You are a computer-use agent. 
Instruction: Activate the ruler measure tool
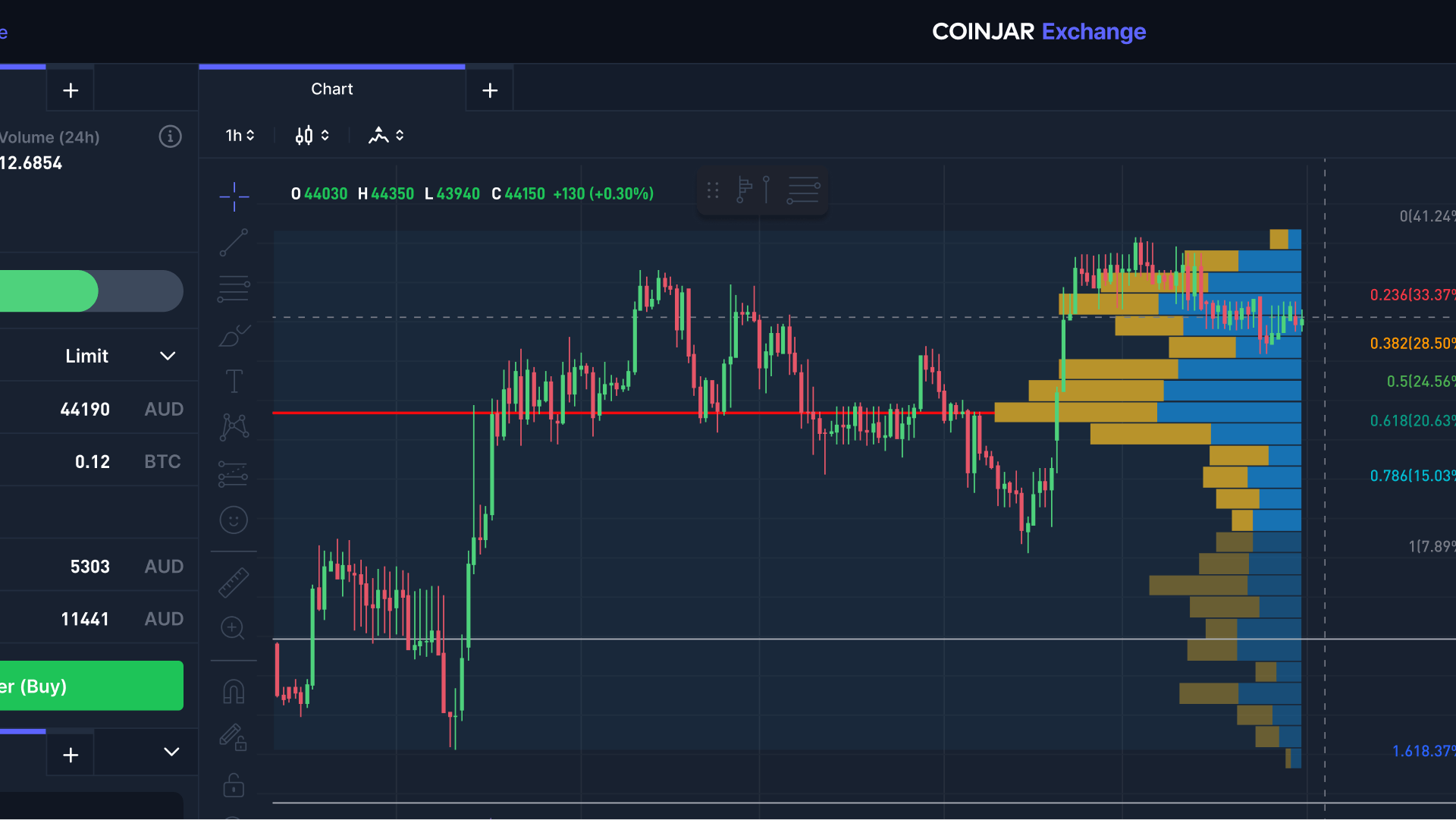pos(234,583)
